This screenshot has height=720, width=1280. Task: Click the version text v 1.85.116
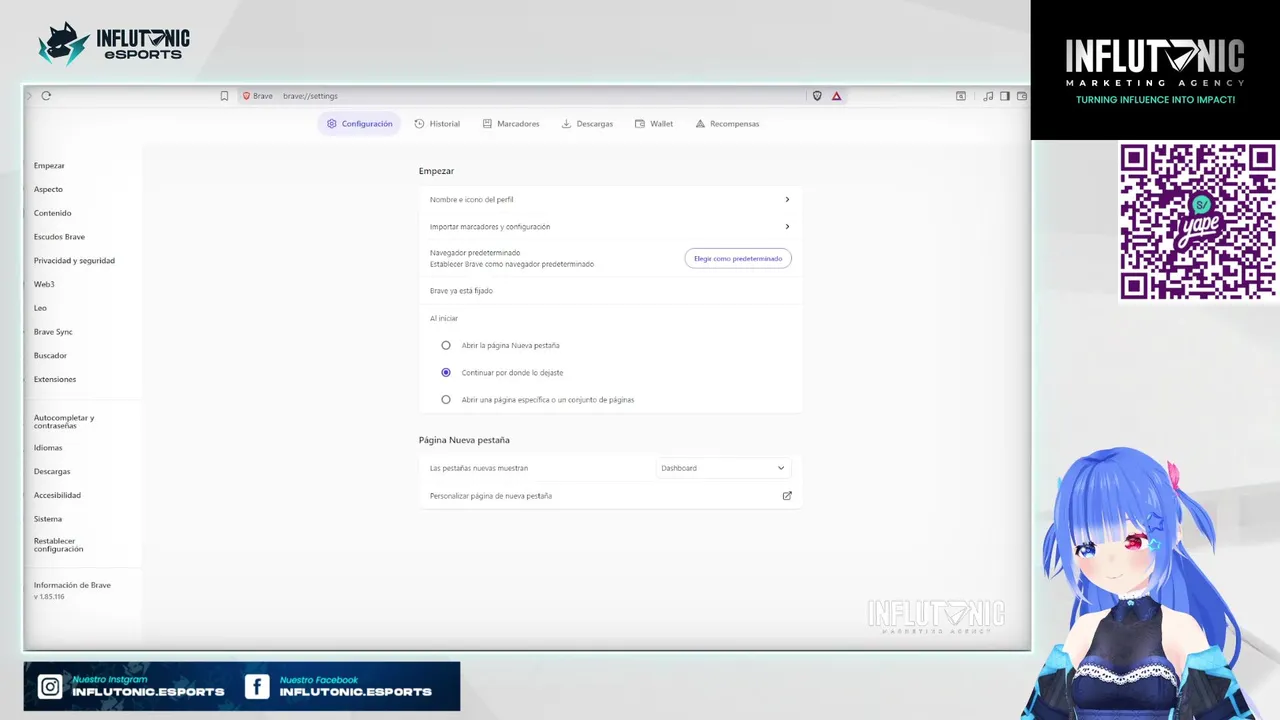pyautogui.click(x=49, y=597)
